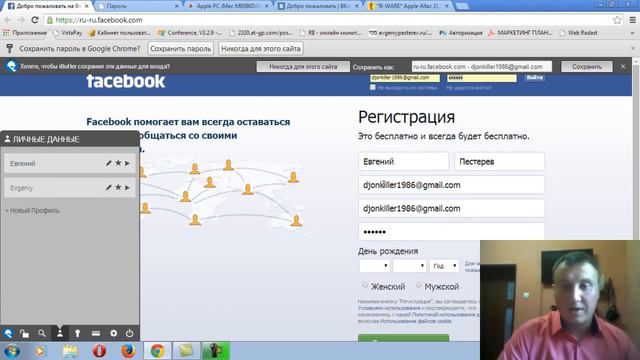
Task: Click the registration password field
Action: pyautogui.click(x=451, y=232)
